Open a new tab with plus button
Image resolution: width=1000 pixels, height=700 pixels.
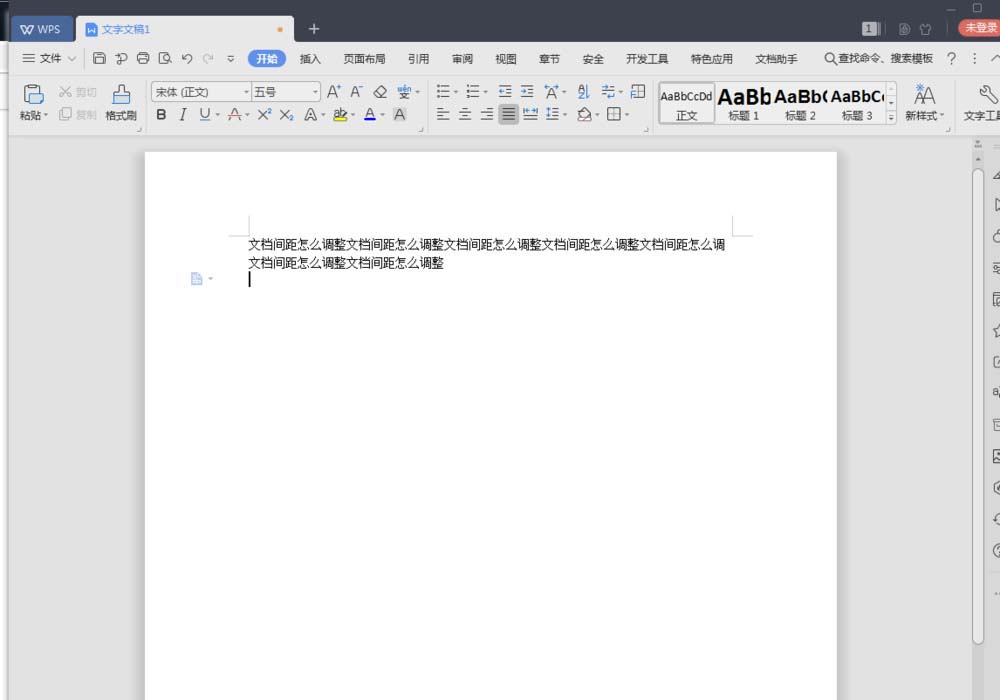(x=314, y=29)
